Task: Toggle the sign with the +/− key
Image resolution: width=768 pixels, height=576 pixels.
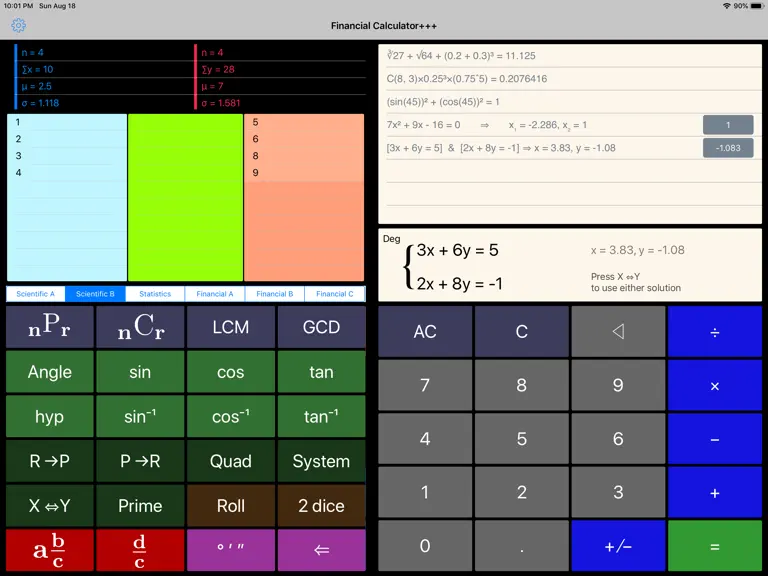Action: click(x=618, y=546)
